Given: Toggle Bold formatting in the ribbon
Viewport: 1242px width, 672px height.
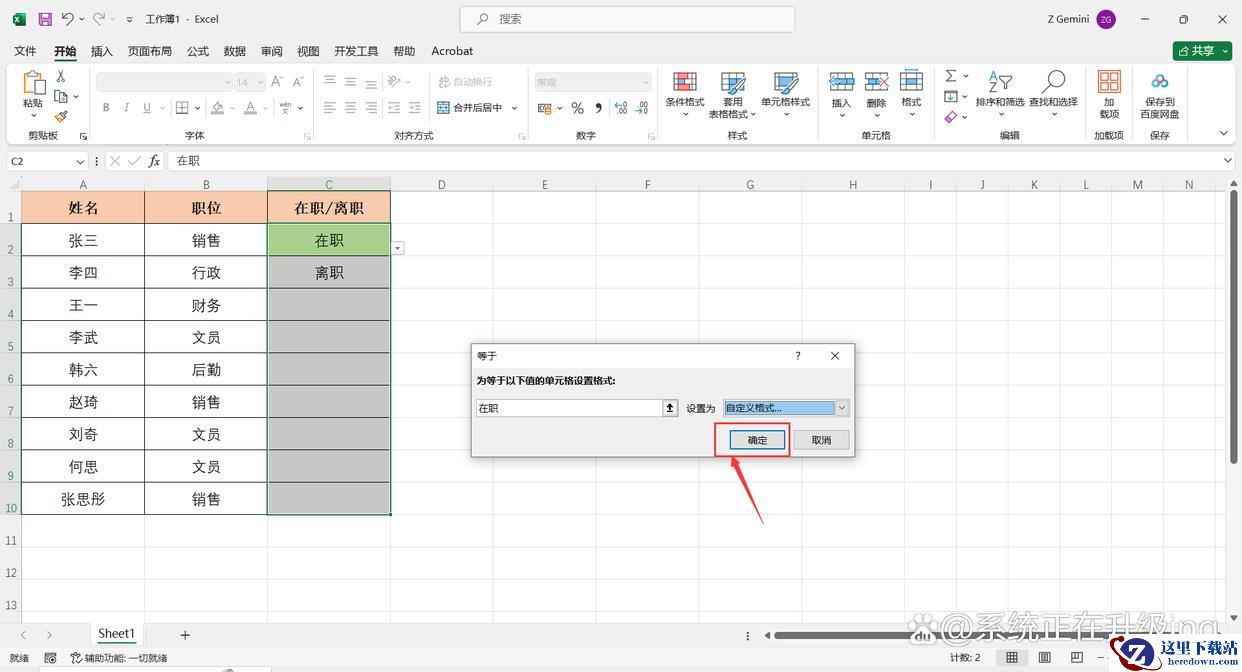Looking at the screenshot, I should click(x=106, y=108).
